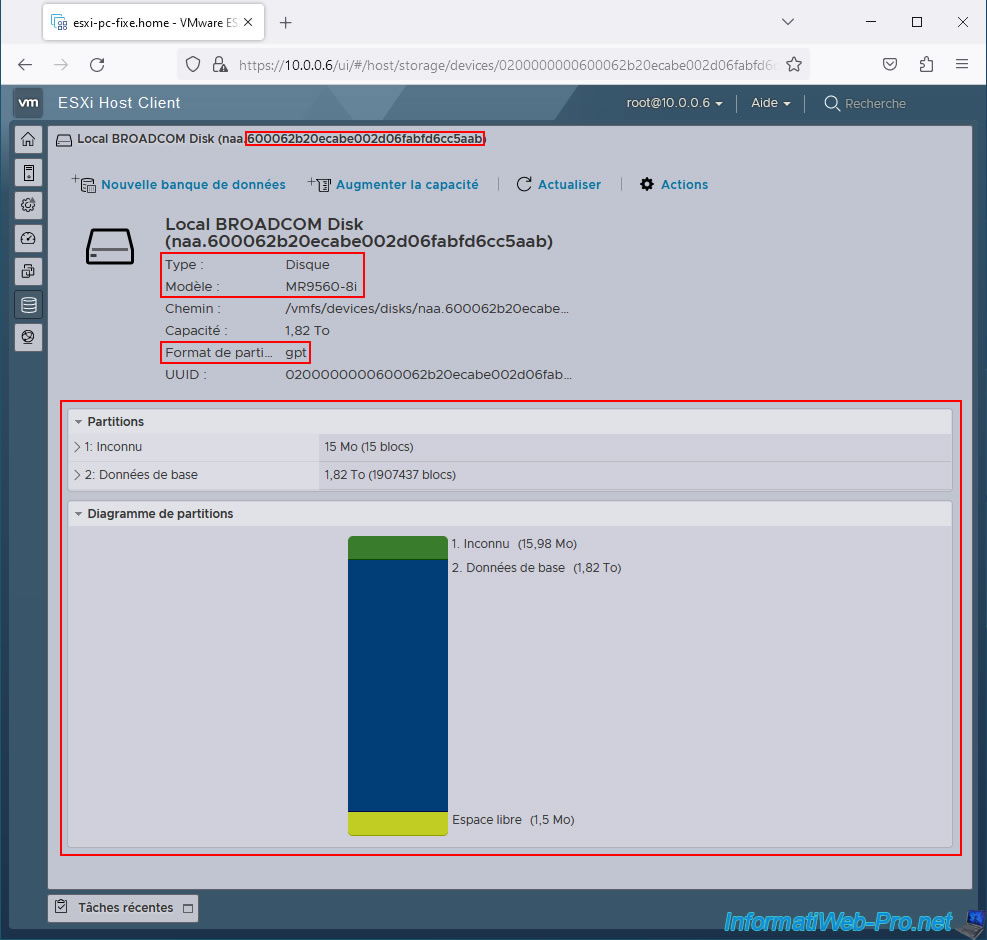Image resolution: width=987 pixels, height=940 pixels.
Task: Collapse the Partitions section
Action: tap(79, 422)
